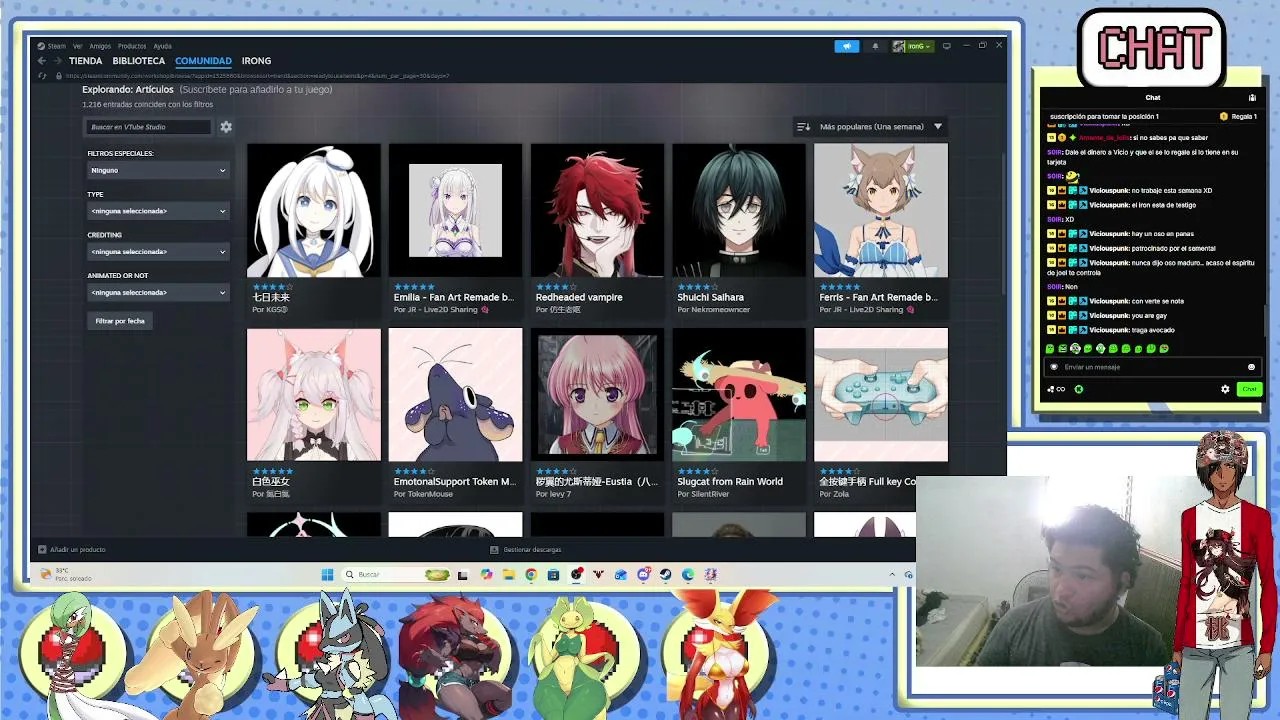The image size is (1280, 720).
Task: Open the game controller Full key thumbnail
Action: (881, 395)
